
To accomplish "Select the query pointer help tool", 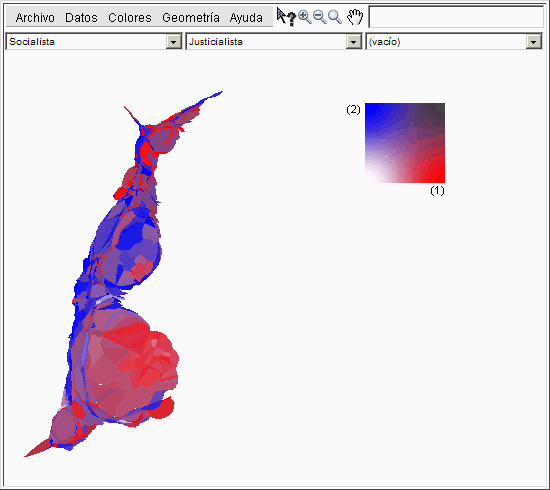I will point(286,17).
